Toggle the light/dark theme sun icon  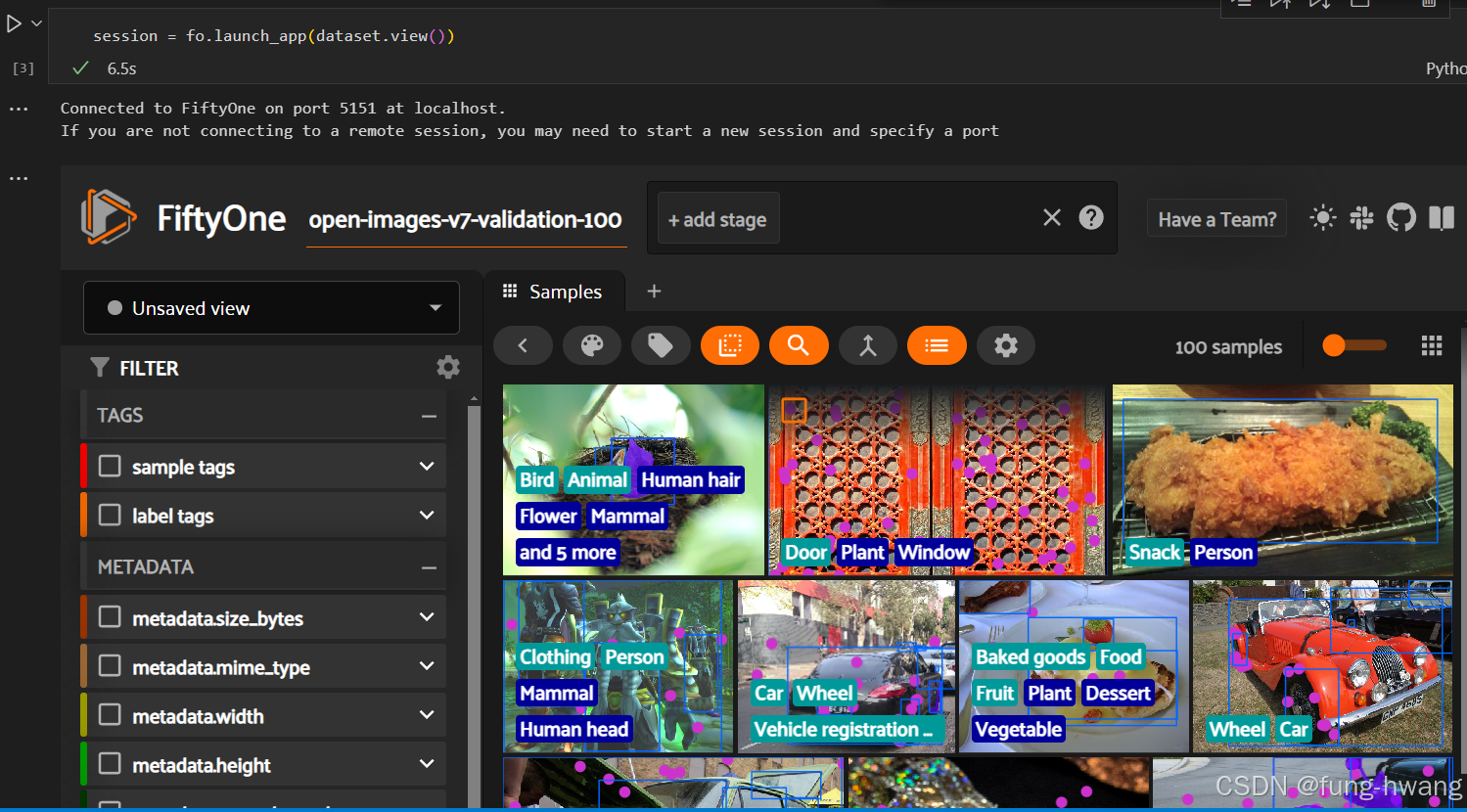pos(1322,217)
